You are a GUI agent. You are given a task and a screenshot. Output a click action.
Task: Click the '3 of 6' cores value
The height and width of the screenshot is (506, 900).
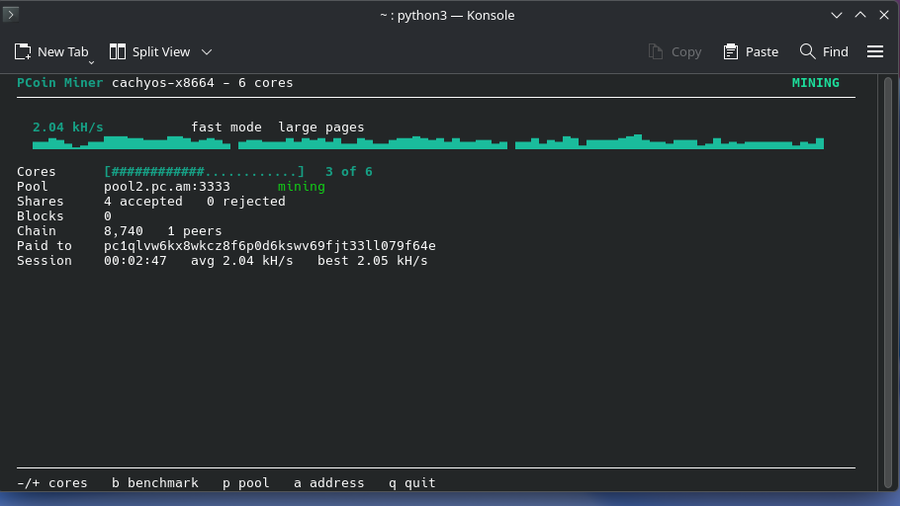pos(348,172)
